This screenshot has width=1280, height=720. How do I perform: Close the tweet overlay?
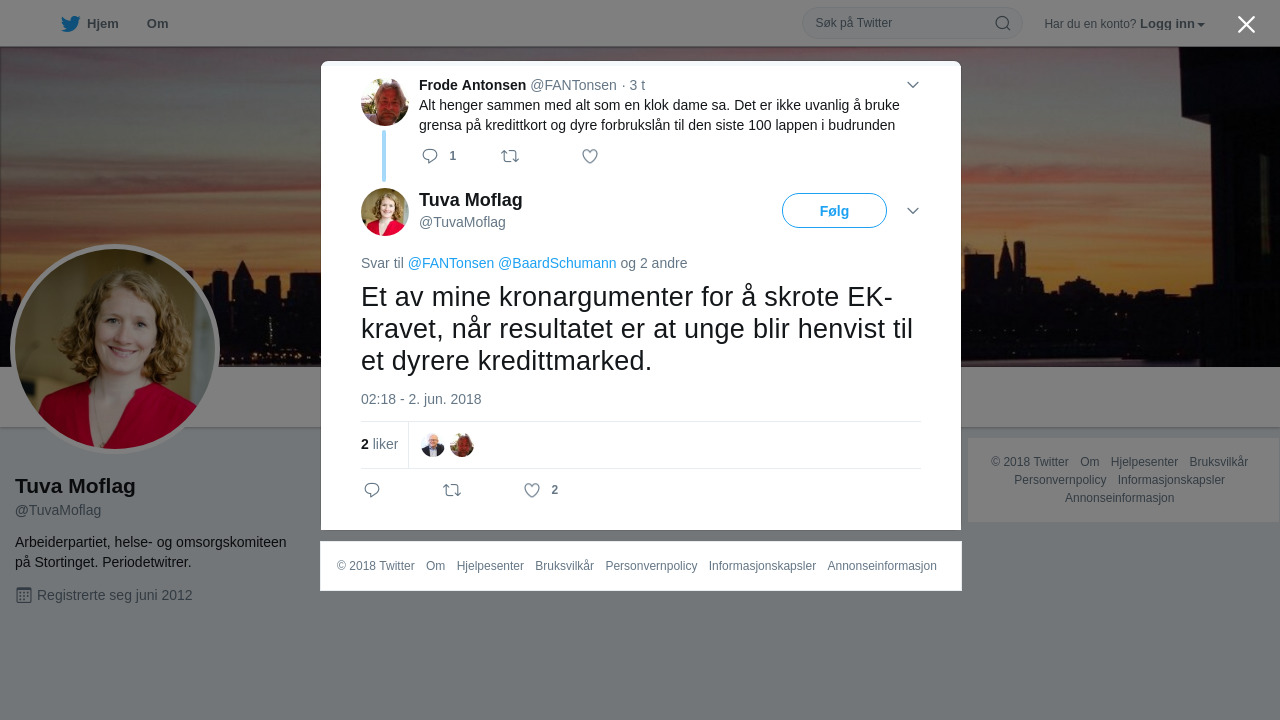coord(1246,24)
